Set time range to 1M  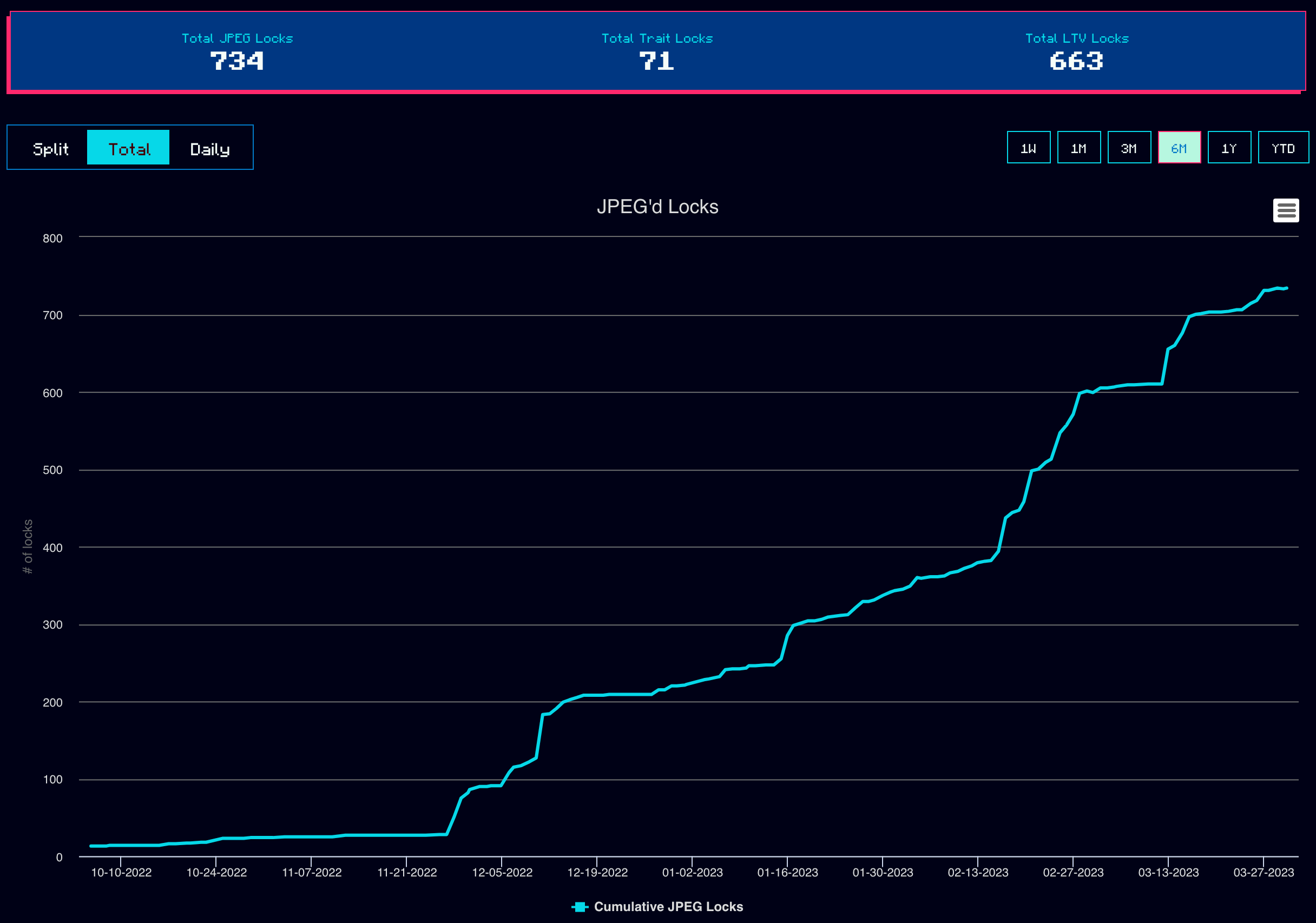click(x=1078, y=148)
